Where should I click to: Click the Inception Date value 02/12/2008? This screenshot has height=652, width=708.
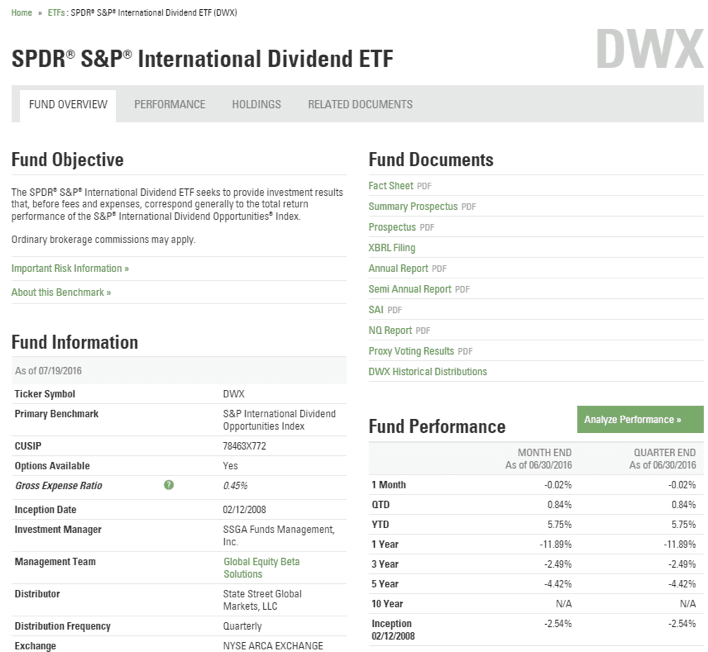pos(244,510)
